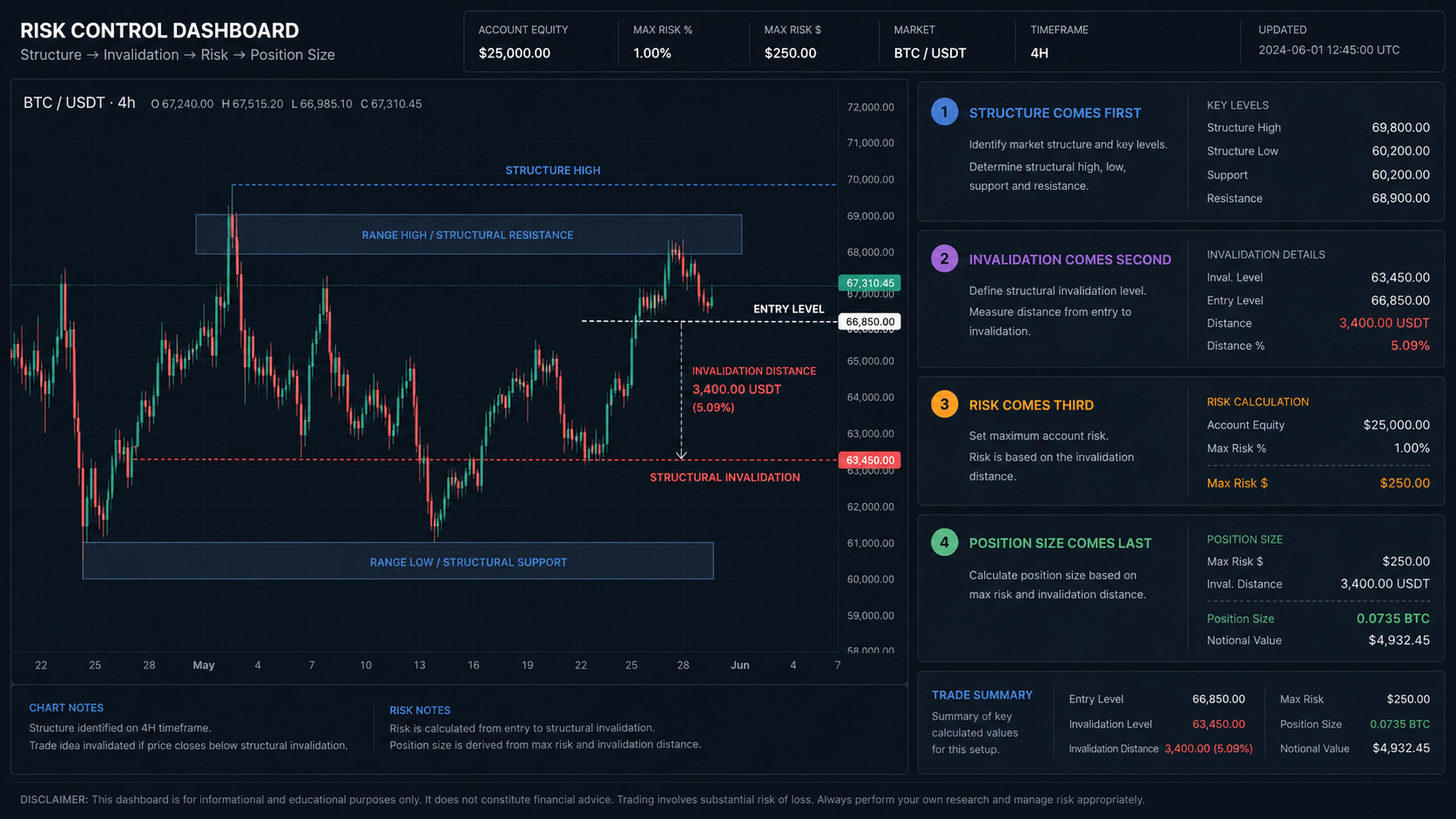Select the 67,310.45 current price tag
1456x819 pixels.
tap(869, 283)
